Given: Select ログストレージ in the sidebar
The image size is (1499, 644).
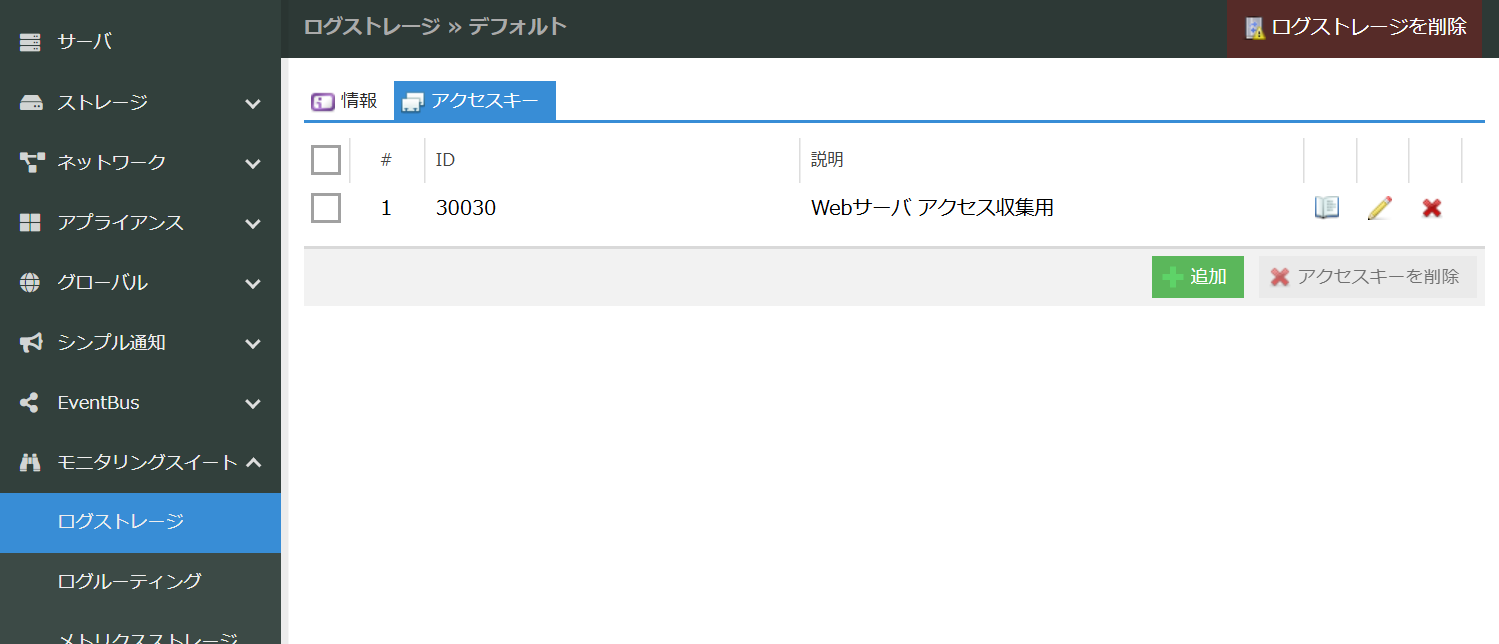Looking at the screenshot, I should (x=140, y=522).
